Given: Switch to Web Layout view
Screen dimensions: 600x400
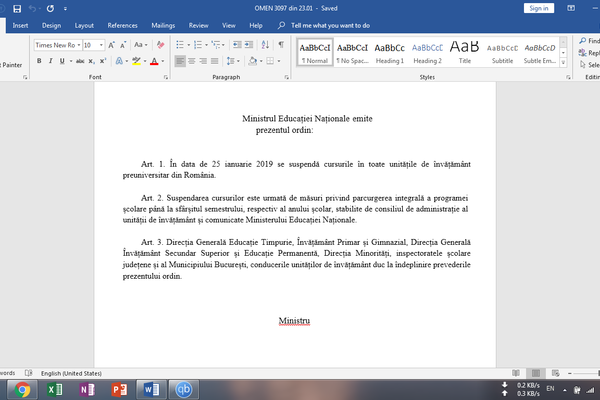Looking at the screenshot, I should click(x=556, y=373).
